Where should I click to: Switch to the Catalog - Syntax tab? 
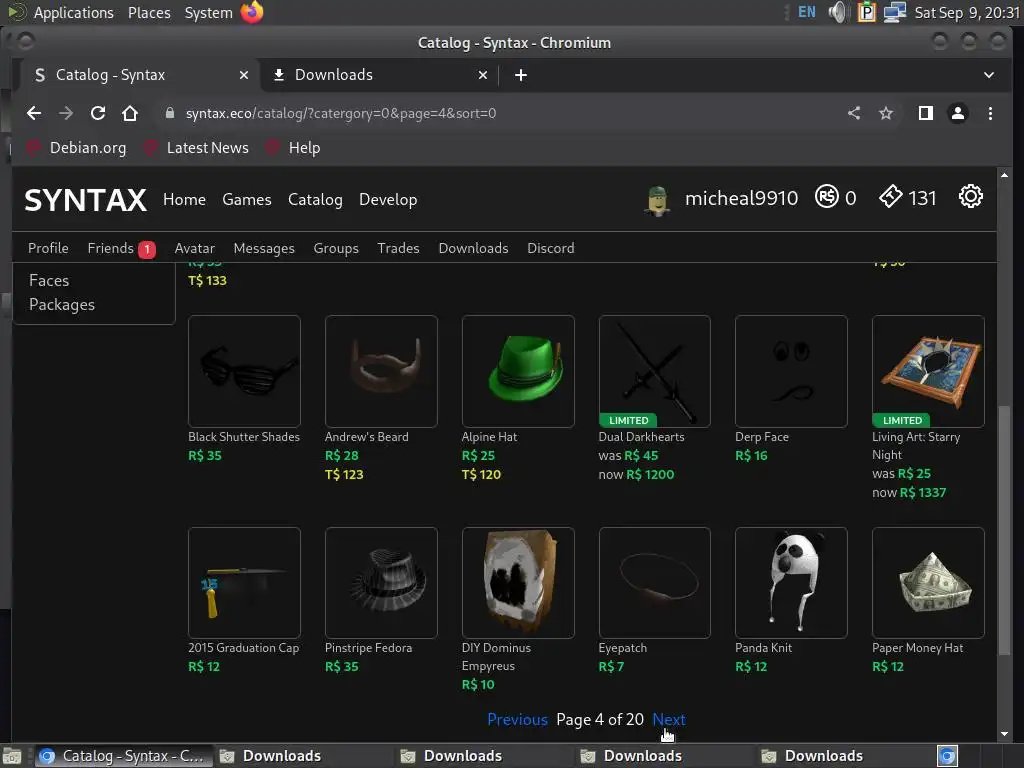coord(142,75)
